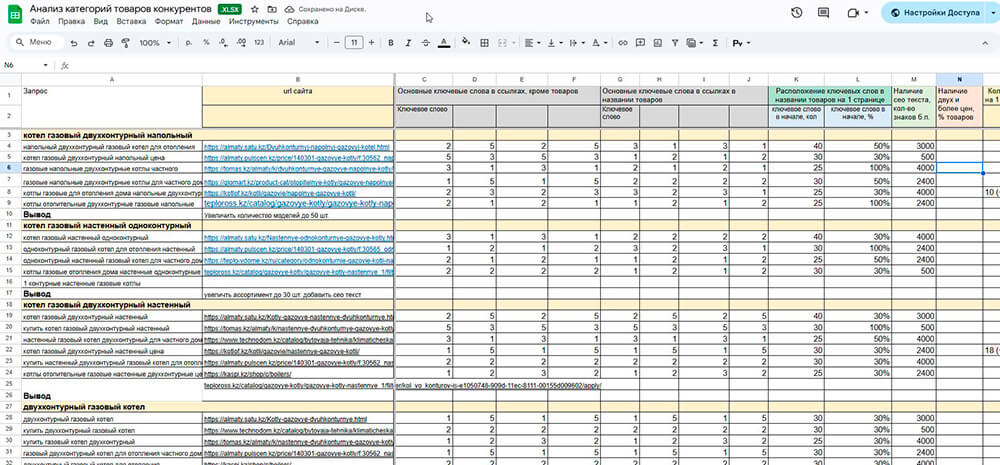
Task: Click the print icon
Action: tap(108, 43)
